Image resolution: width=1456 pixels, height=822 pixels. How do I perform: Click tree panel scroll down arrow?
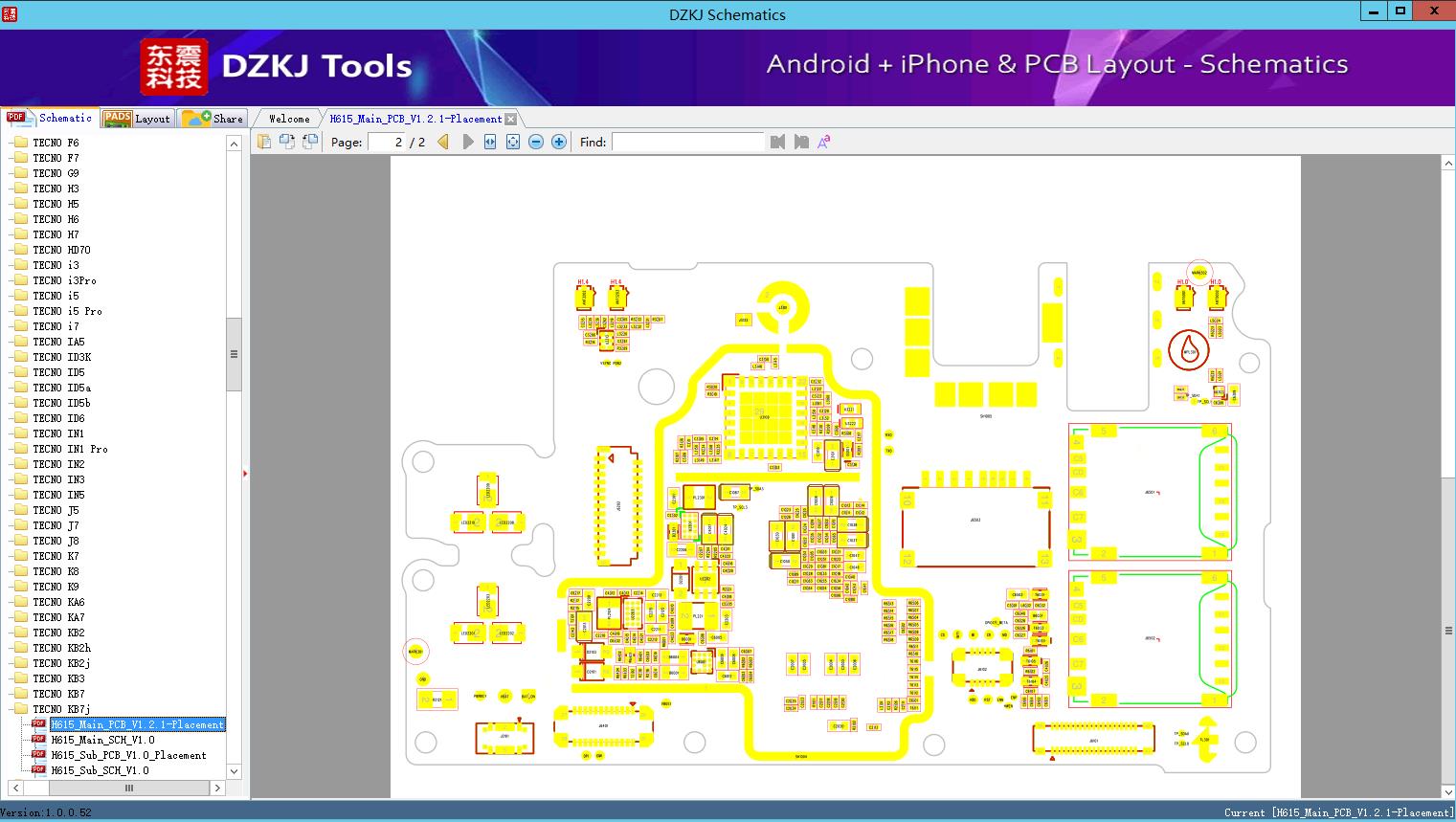point(234,771)
